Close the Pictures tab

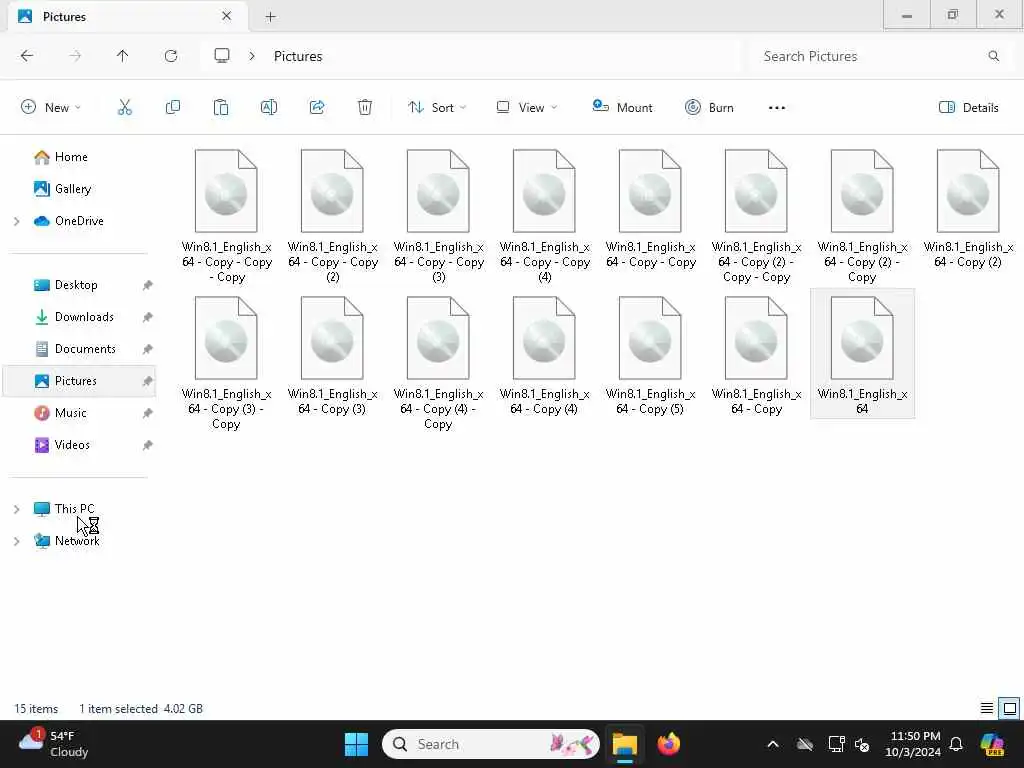point(227,16)
